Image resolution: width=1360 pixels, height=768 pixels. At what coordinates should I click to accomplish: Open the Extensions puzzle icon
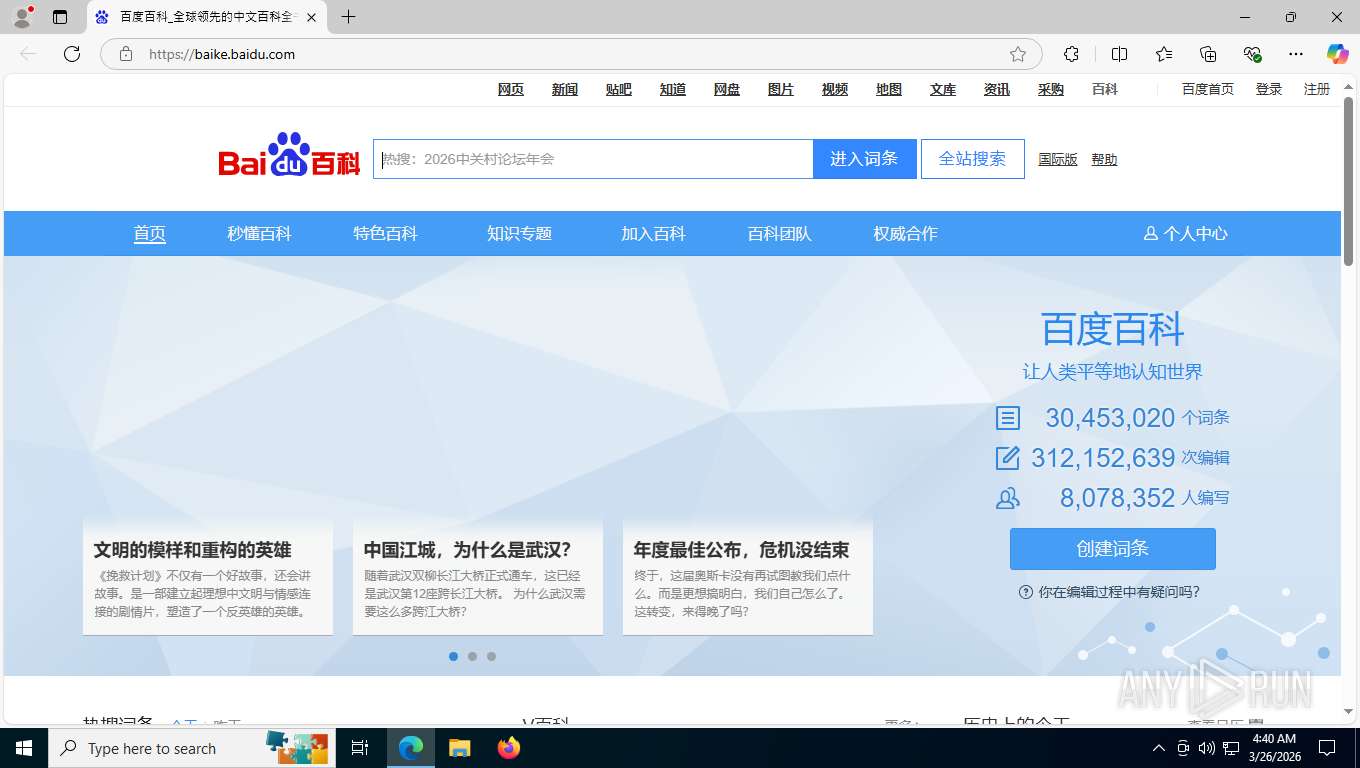tap(1072, 54)
